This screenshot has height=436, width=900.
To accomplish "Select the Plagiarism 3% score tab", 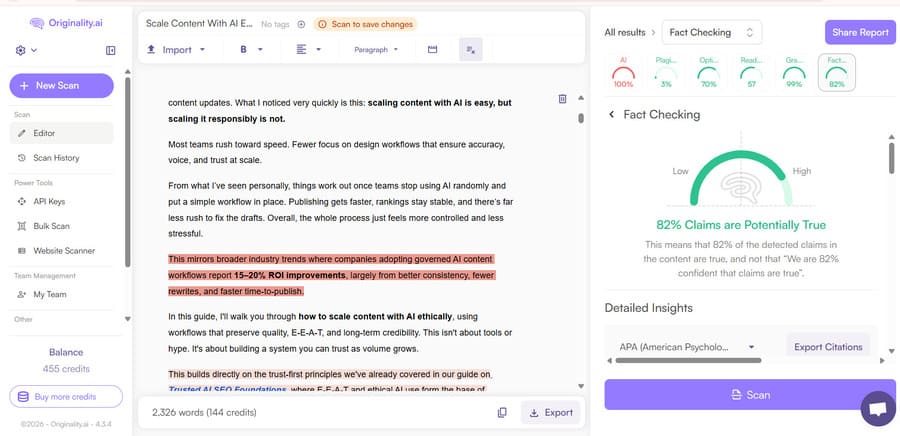I will point(666,72).
